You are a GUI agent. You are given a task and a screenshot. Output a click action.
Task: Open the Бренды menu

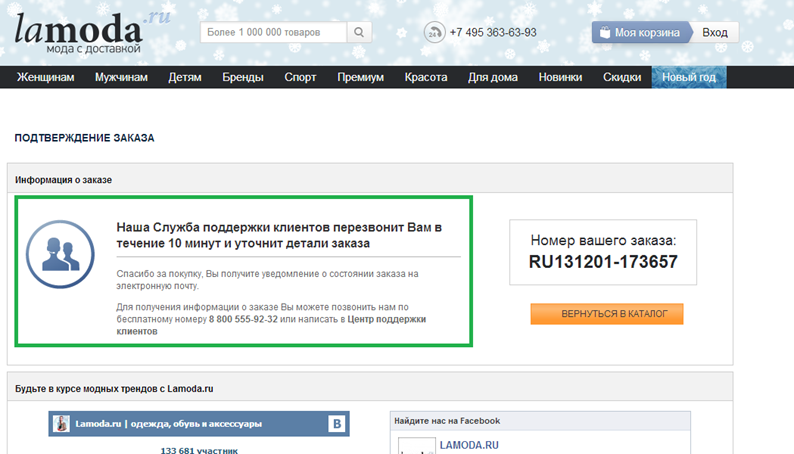[x=243, y=77]
